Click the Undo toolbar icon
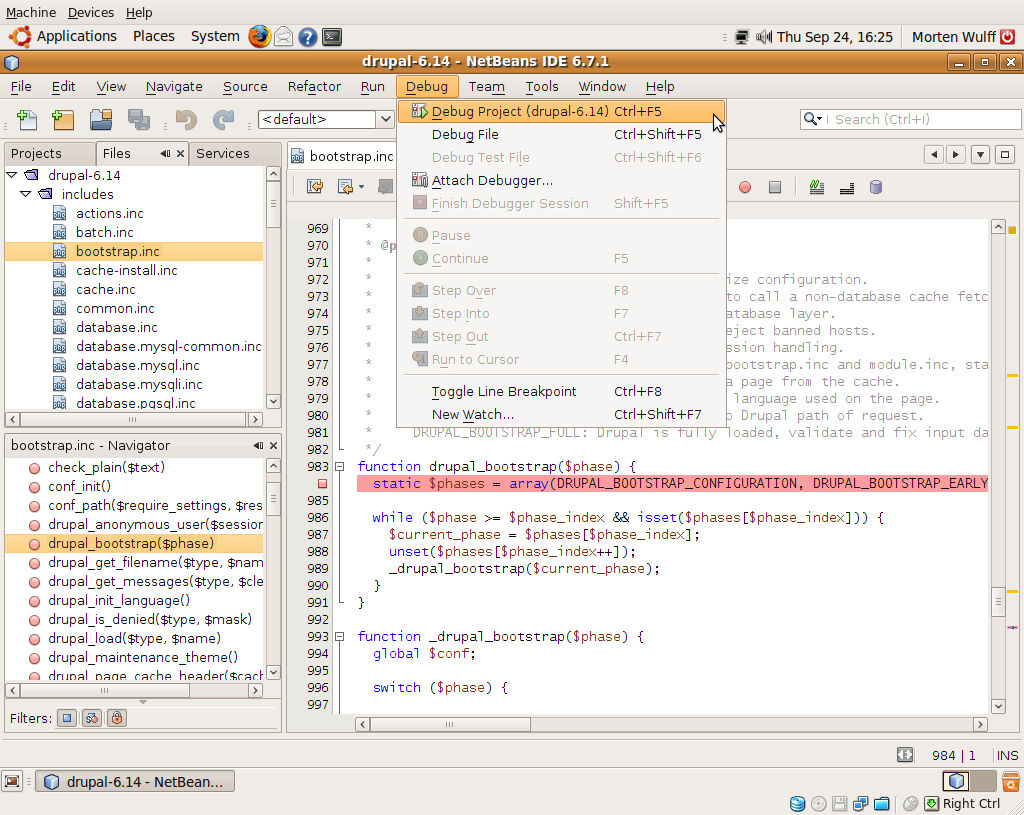 pyautogui.click(x=186, y=120)
